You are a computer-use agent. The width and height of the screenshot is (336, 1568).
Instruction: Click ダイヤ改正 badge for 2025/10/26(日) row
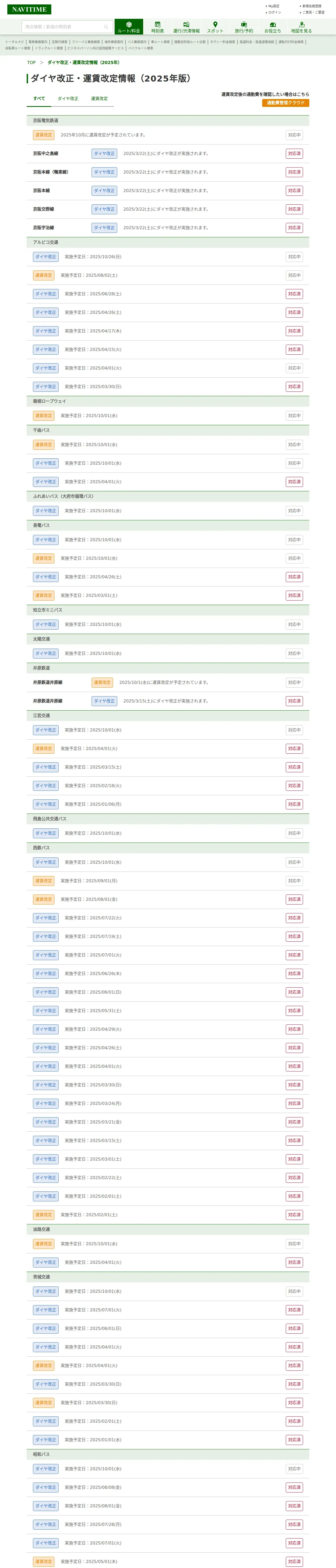click(x=46, y=257)
